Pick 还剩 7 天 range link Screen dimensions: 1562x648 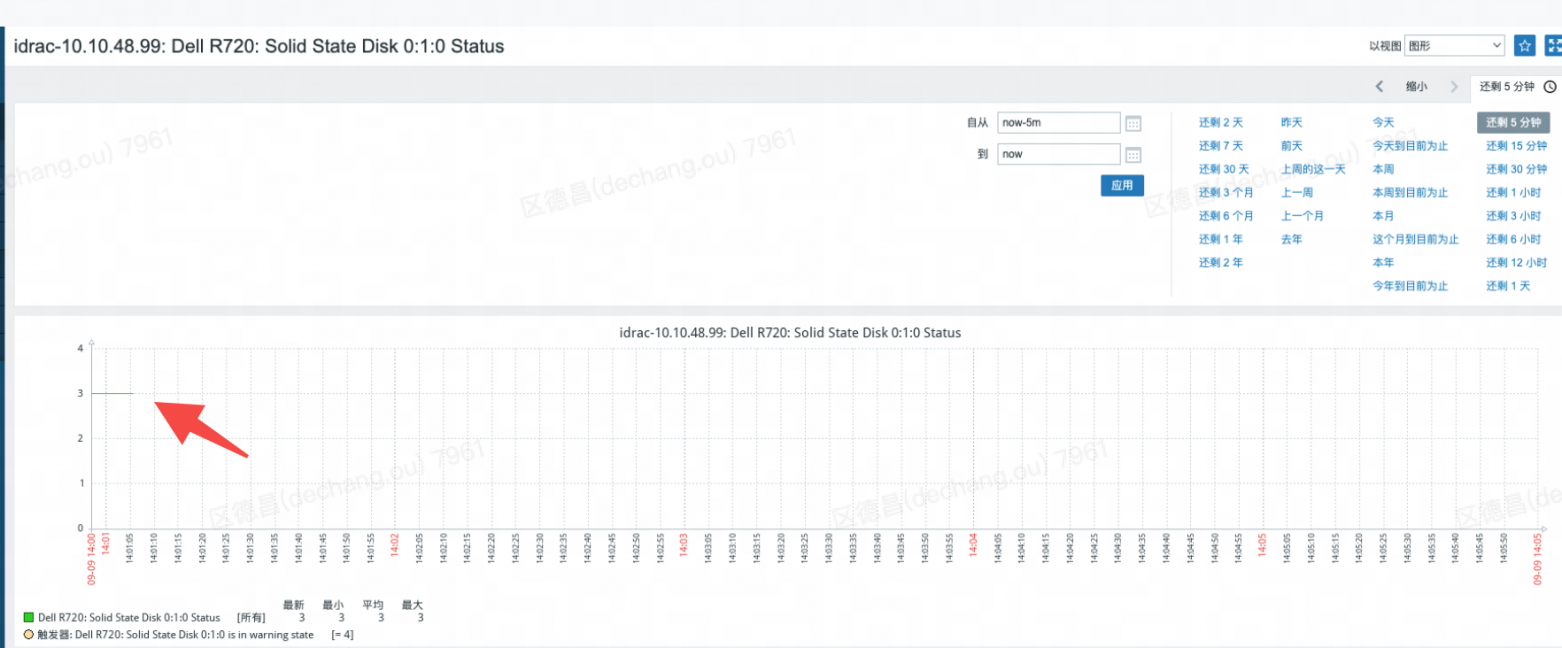coord(1220,146)
